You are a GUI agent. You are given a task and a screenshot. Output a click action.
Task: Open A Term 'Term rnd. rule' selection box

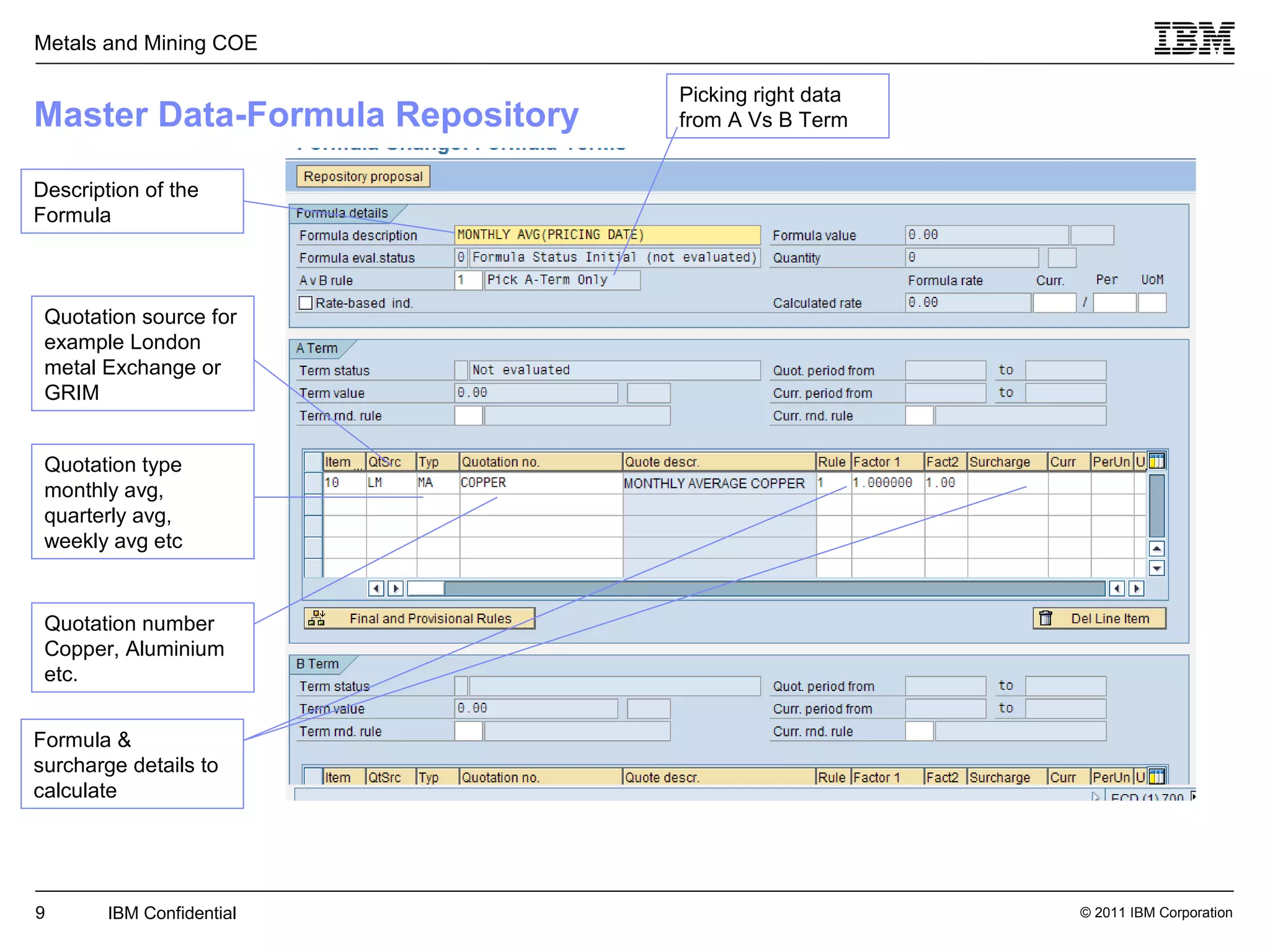[468, 416]
